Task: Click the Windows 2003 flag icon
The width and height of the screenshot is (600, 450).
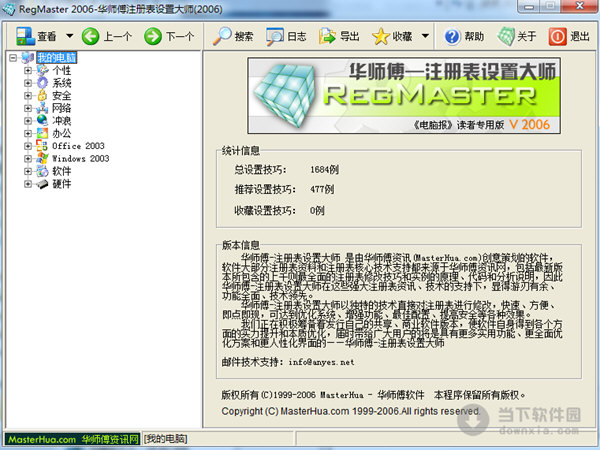Action: [42, 158]
